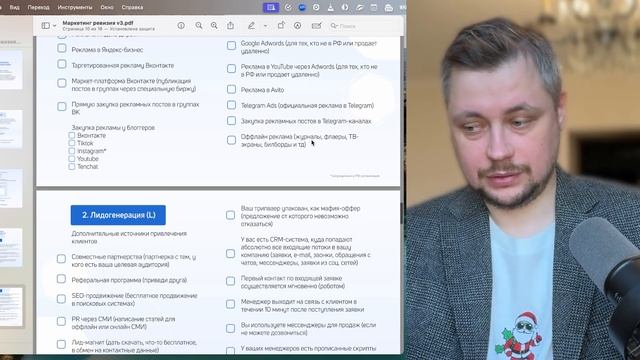Toggle the Preview sidebar view button
The image size is (640, 360).
point(46,26)
